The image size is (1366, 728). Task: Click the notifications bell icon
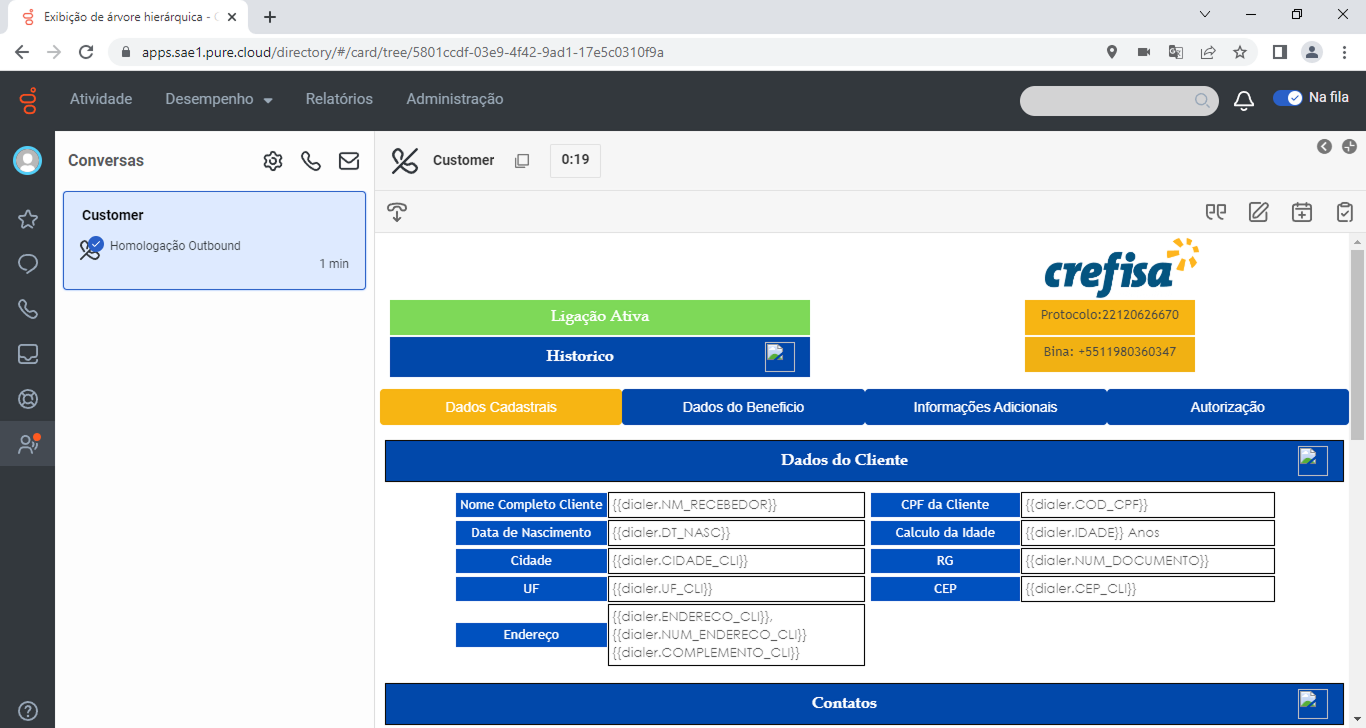(x=1244, y=100)
